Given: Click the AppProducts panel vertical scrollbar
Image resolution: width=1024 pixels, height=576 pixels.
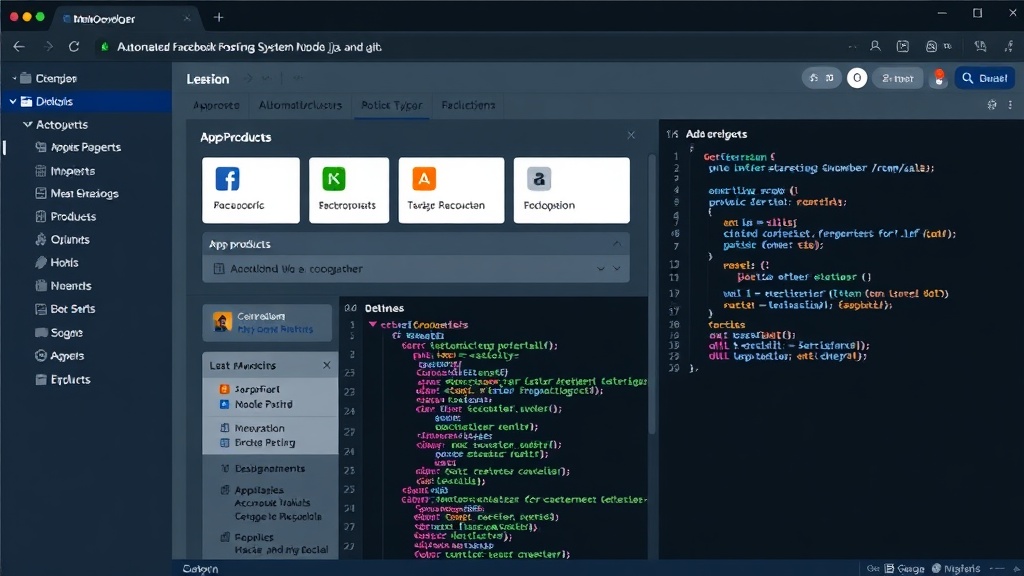Looking at the screenshot, I should coord(651,294).
